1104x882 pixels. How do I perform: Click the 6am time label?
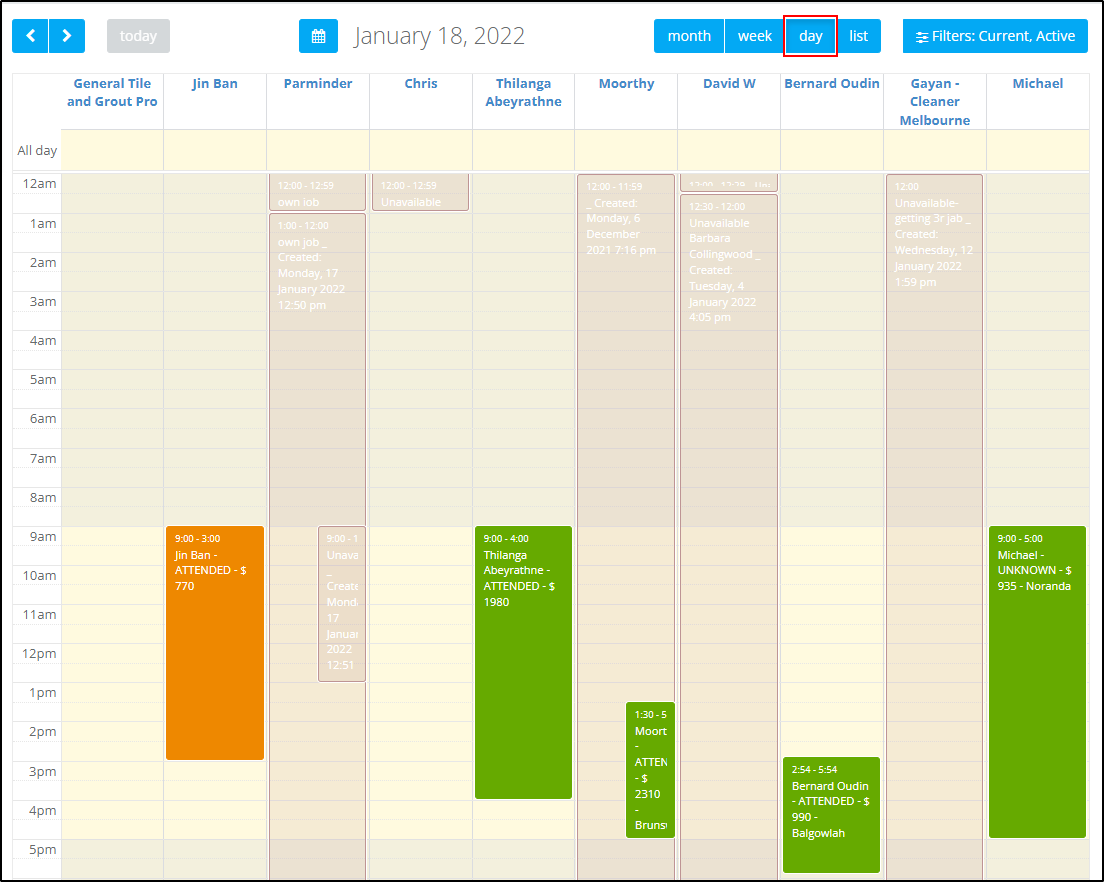coord(43,419)
